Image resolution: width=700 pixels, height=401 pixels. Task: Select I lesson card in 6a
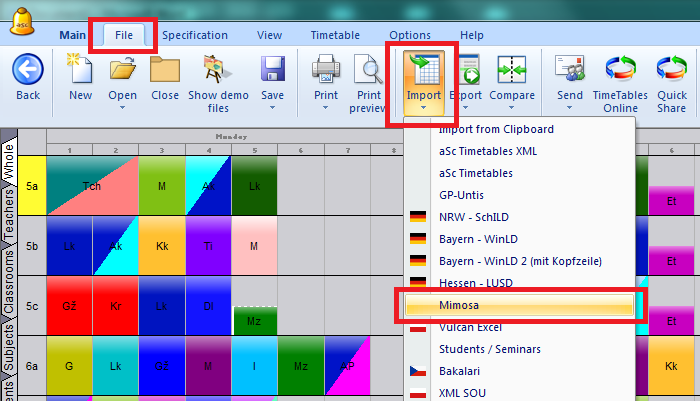coord(254,366)
